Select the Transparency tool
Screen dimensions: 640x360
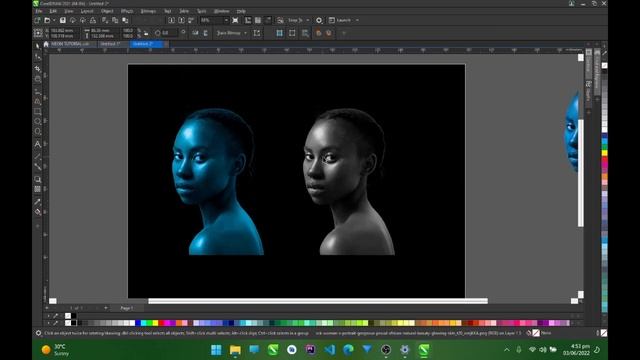click(x=38, y=189)
